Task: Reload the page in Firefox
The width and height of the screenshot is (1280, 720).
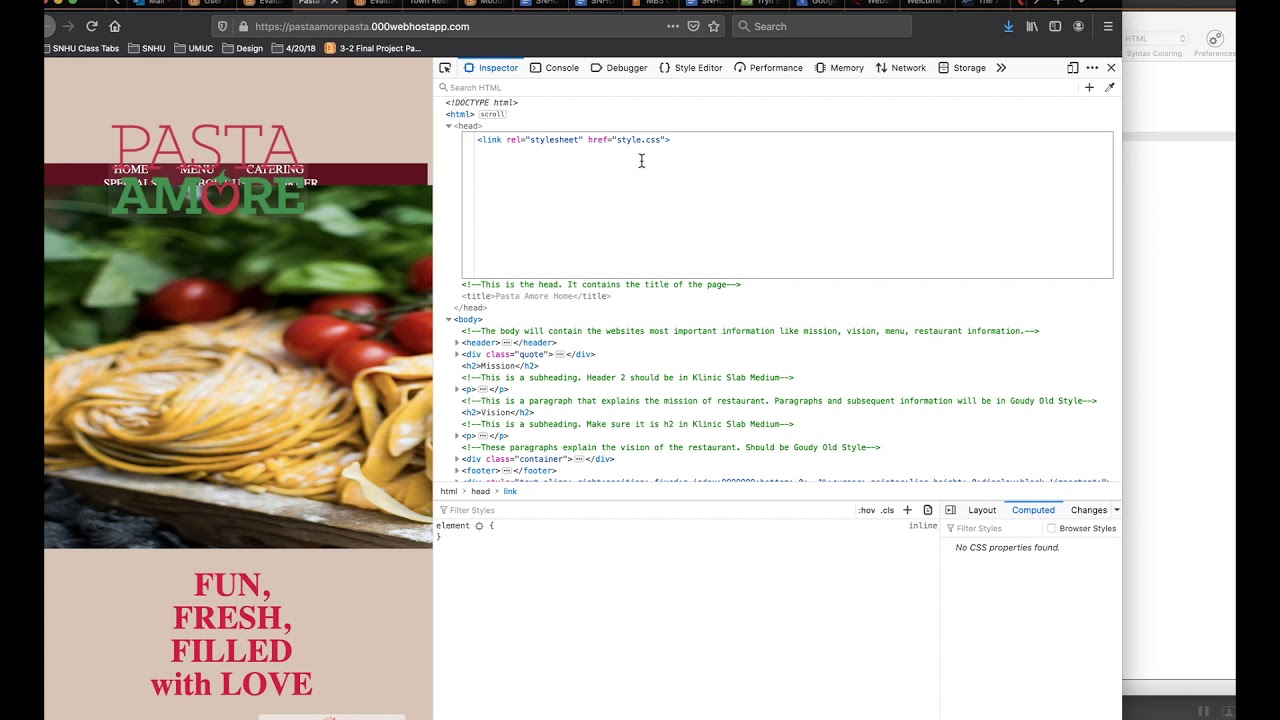Action: pyautogui.click(x=92, y=26)
